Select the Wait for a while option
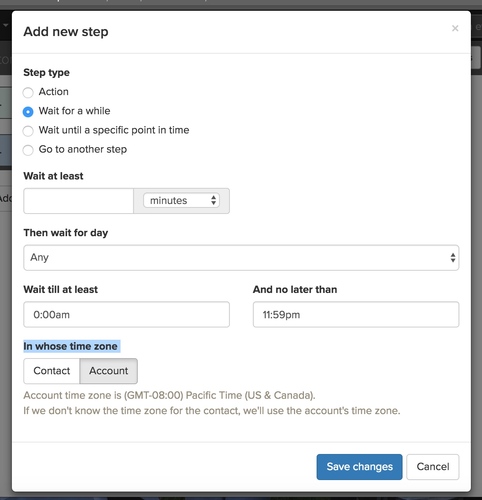 28,112
